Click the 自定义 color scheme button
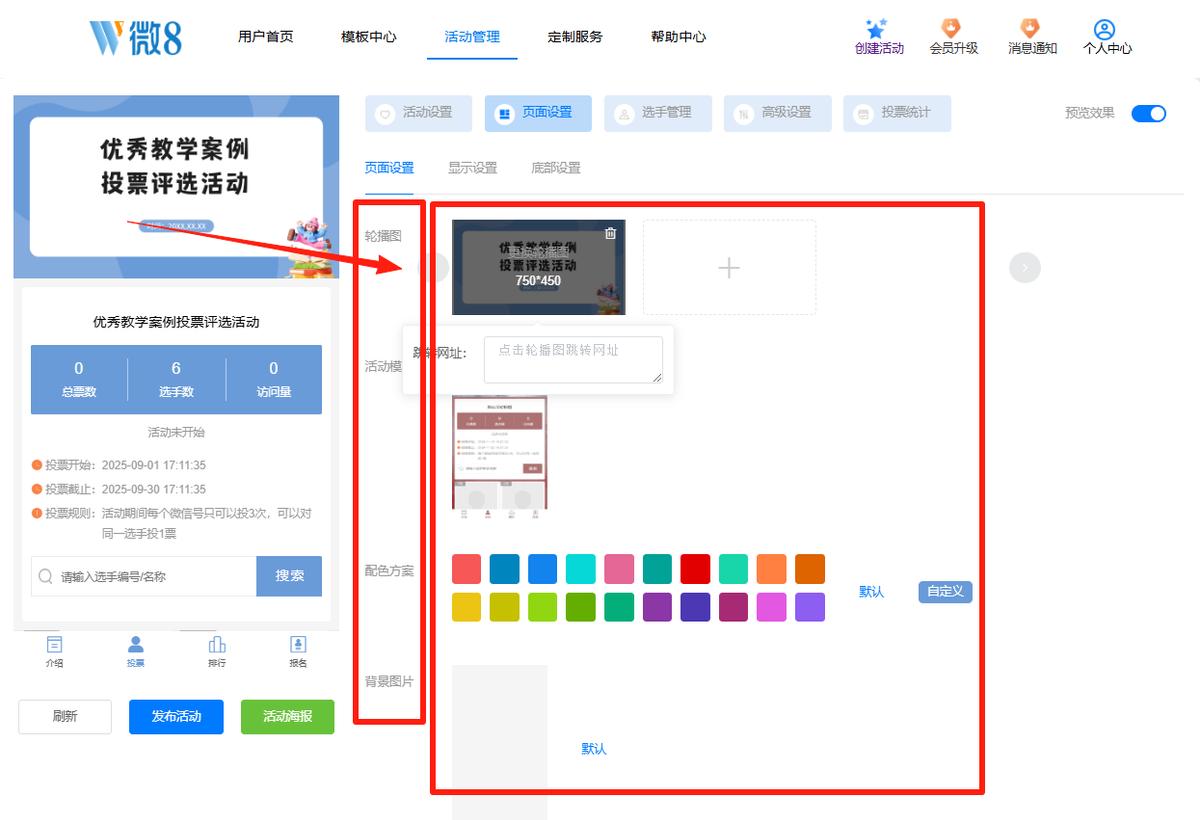 coord(945,592)
